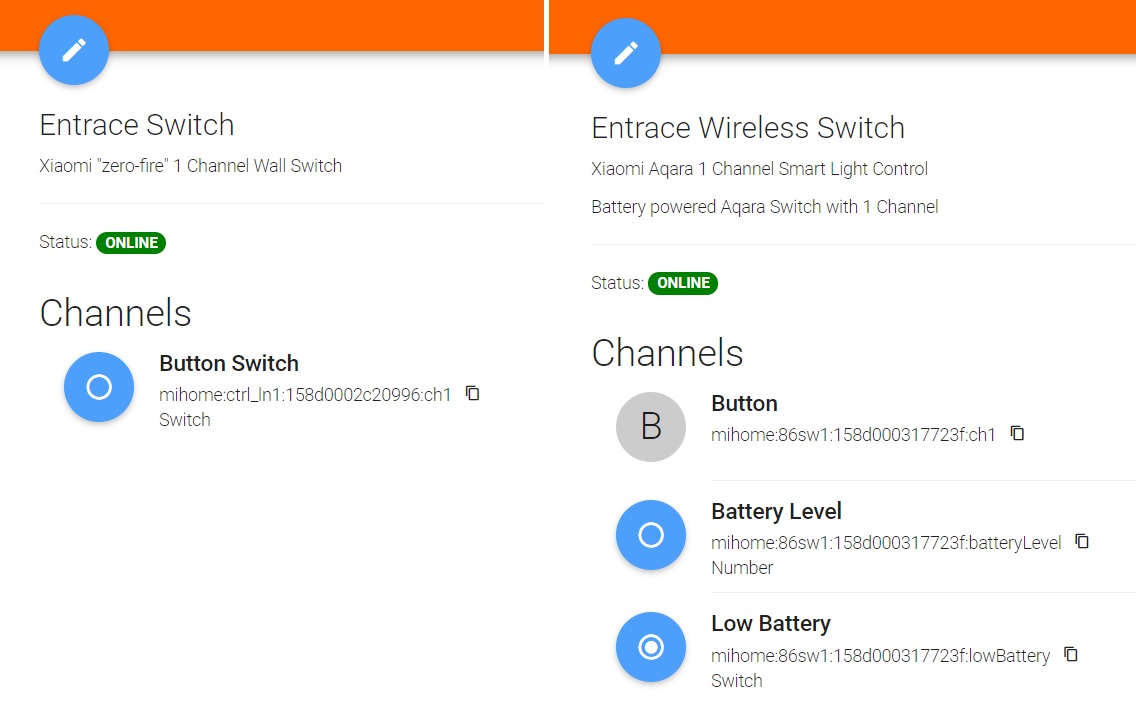Click the Entrace Switch heading
The image size is (1136, 713).
pyautogui.click(x=137, y=125)
